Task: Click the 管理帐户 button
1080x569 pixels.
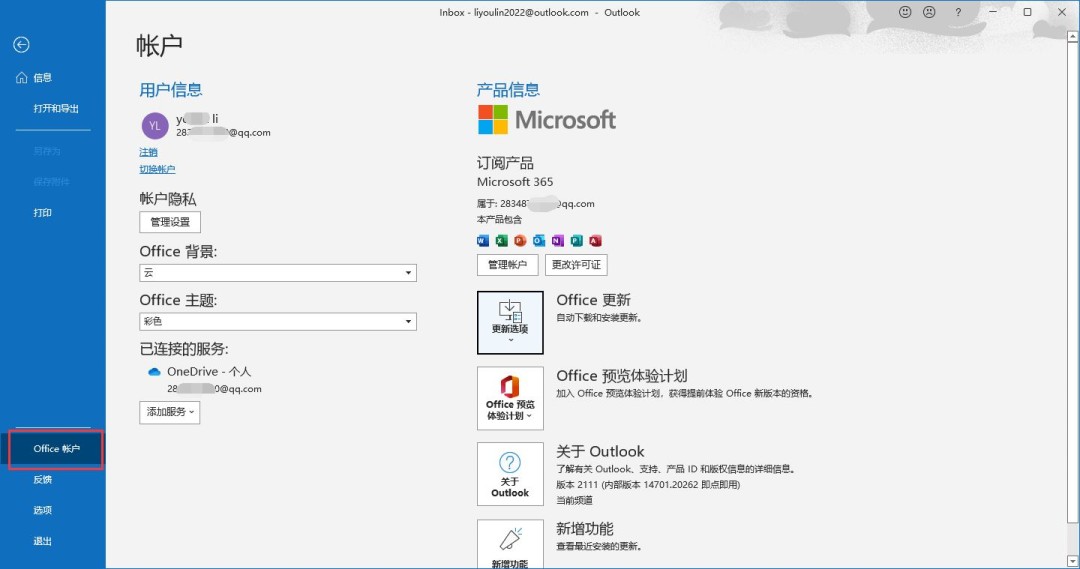Action: tap(508, 265)
